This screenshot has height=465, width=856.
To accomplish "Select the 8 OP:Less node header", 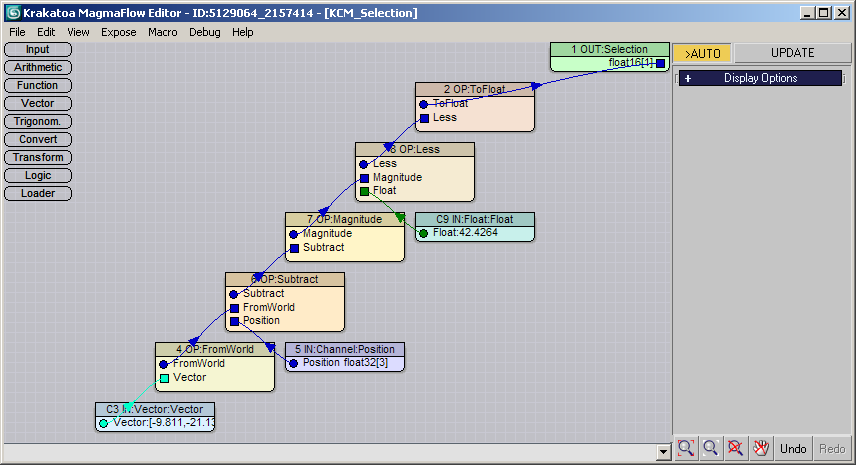I will pos(415,150).
